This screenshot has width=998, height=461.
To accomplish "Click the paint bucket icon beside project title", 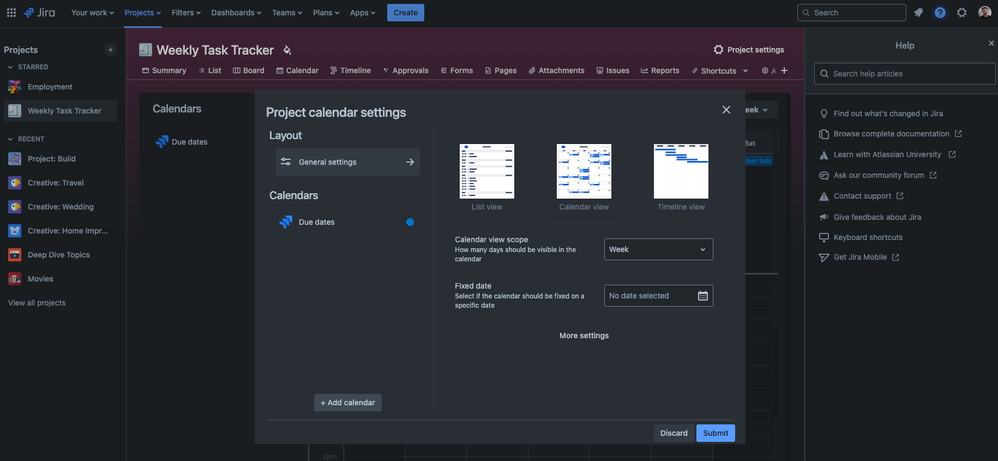I will coord(287,50).
